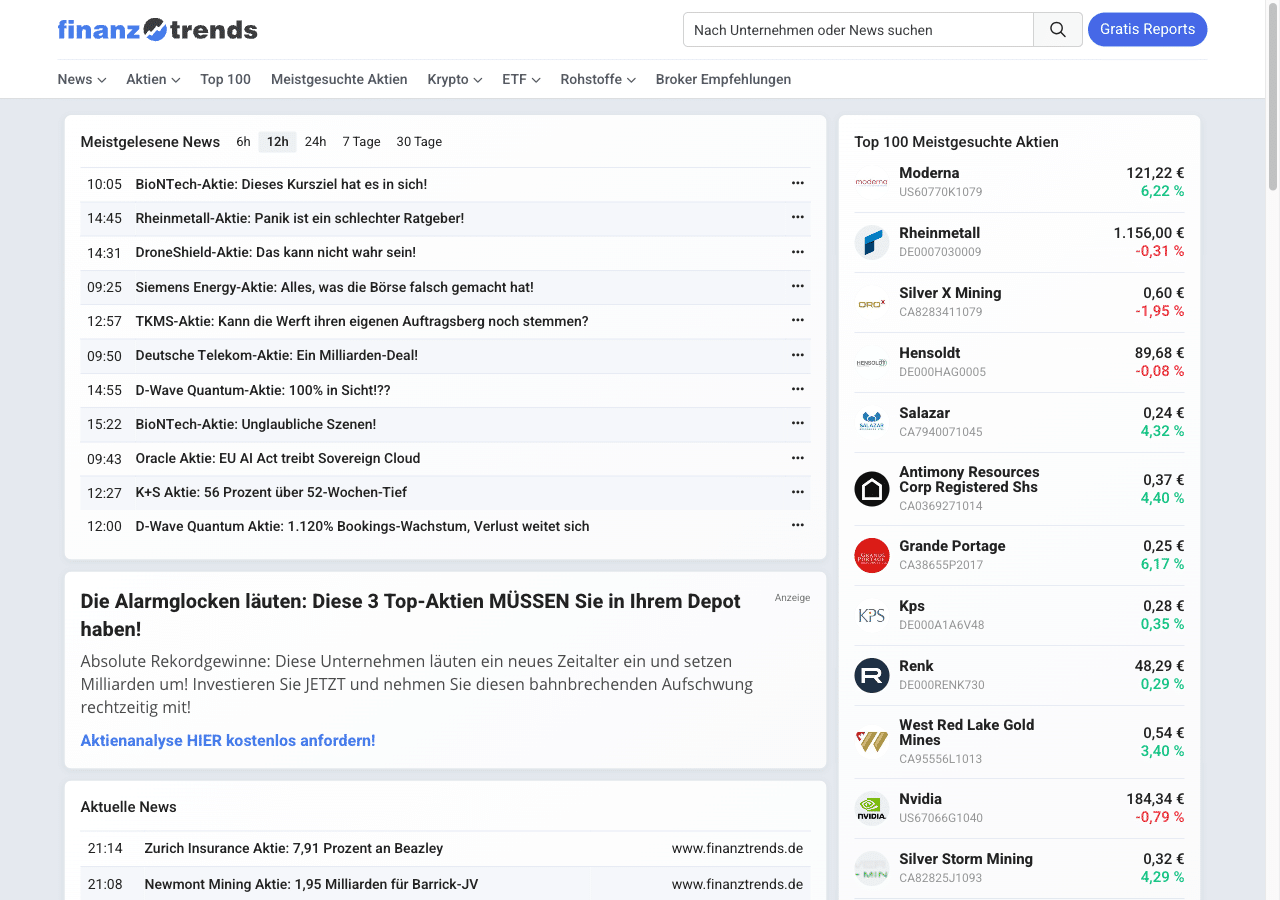This screenshot has width=1280, height=900.
Task: Open three-dot menu for Rheinmetall Panik news
Action: (798, 217)
